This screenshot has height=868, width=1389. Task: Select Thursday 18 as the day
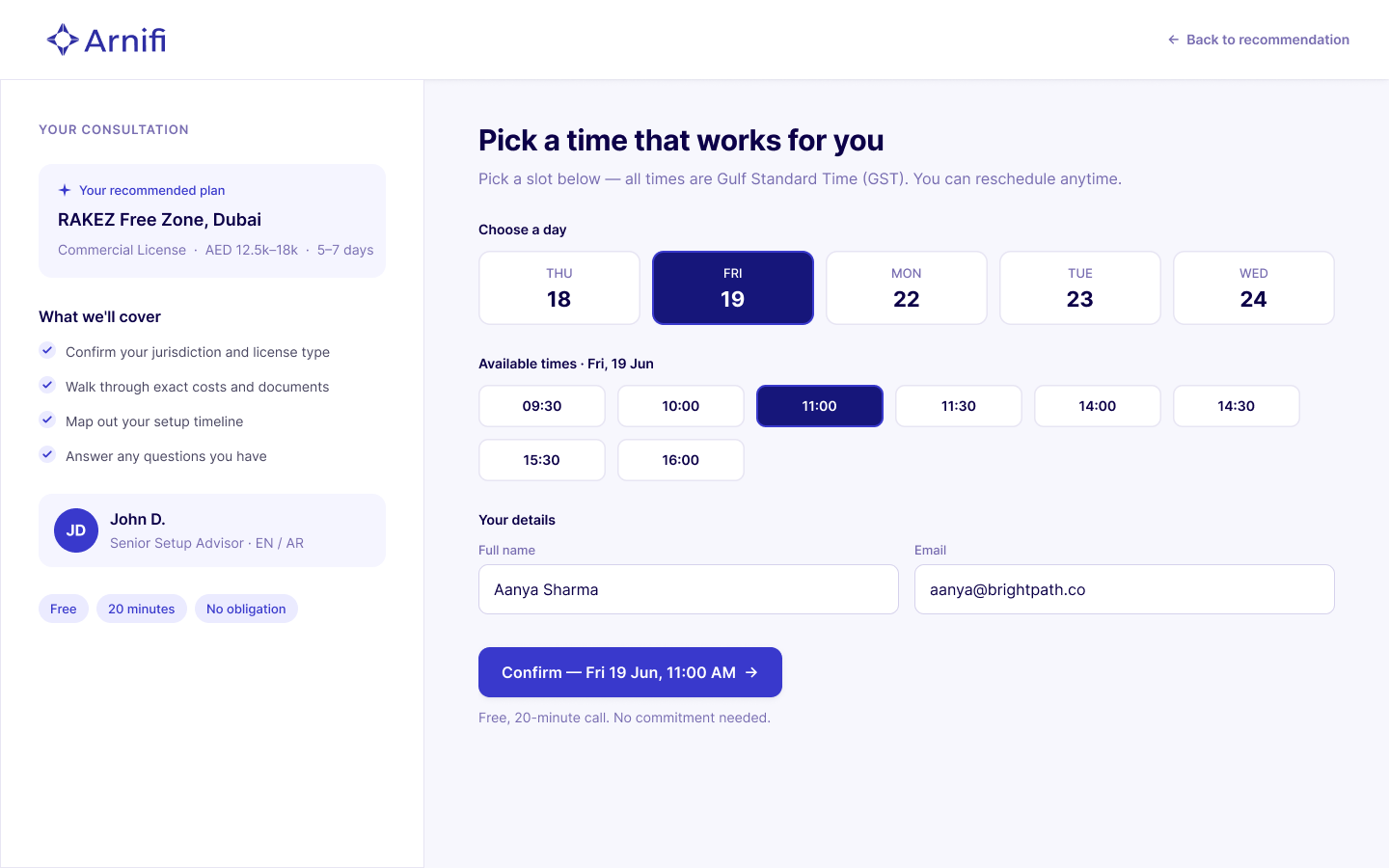click(559, 287)
